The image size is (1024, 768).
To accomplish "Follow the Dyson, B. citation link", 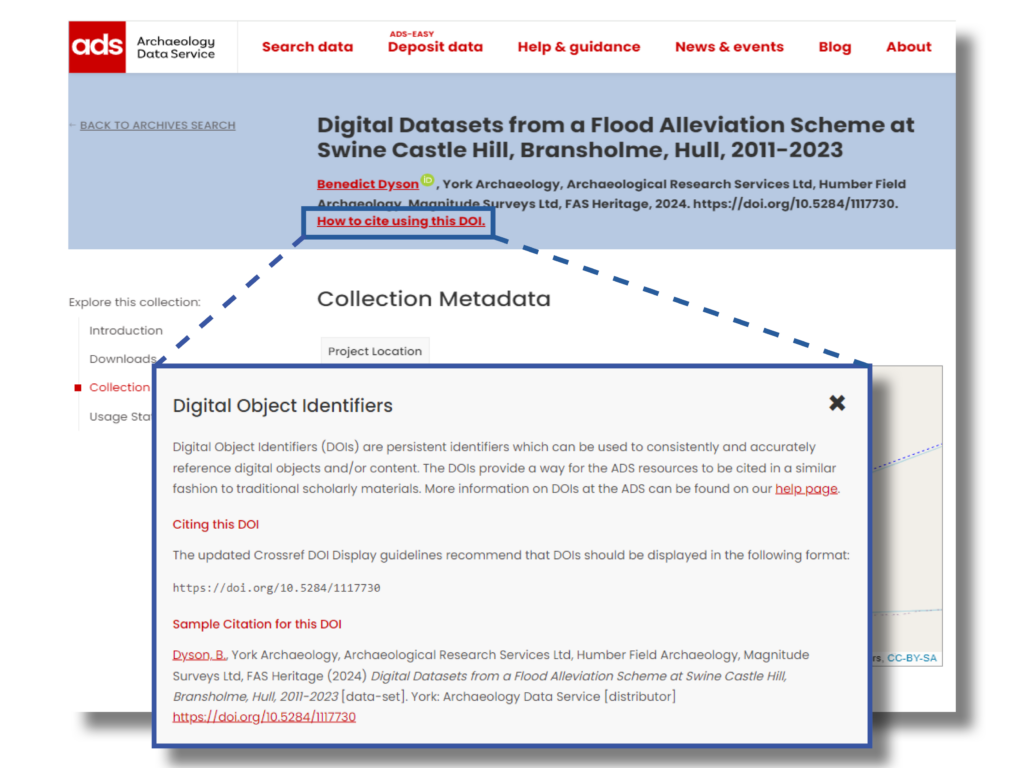I will click(199, 655).
